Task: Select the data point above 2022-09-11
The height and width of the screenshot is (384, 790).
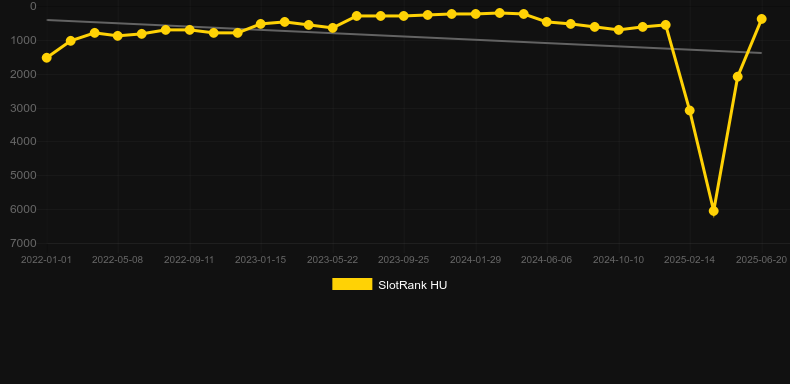Action: click(x=189, y=30)
